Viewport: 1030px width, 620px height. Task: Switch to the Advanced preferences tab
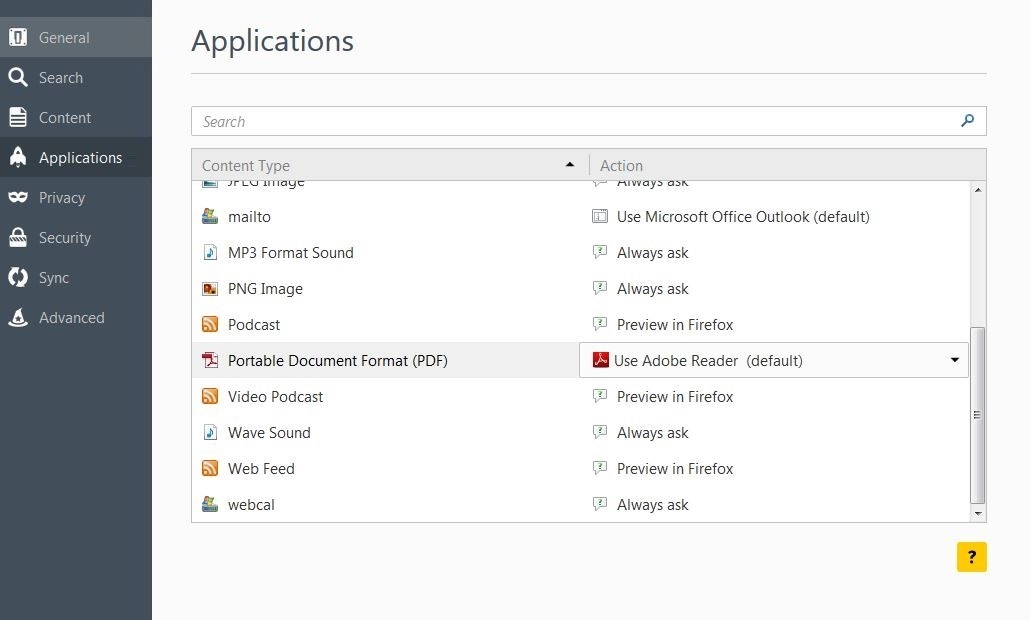pos(76,317)
